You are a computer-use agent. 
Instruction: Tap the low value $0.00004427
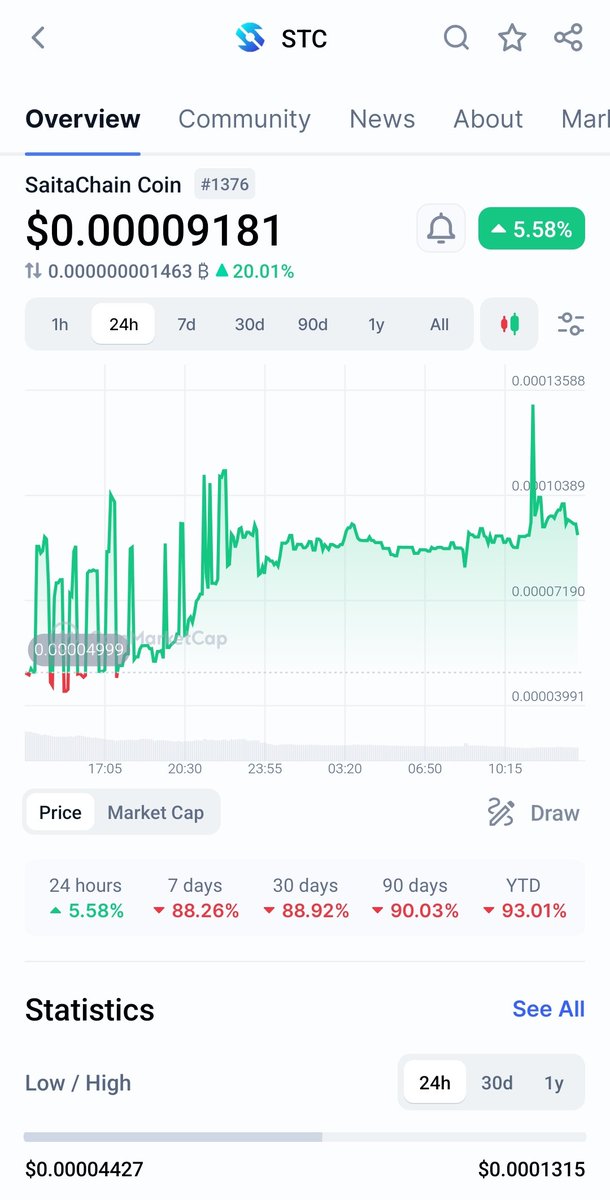tap(86, 1169)
